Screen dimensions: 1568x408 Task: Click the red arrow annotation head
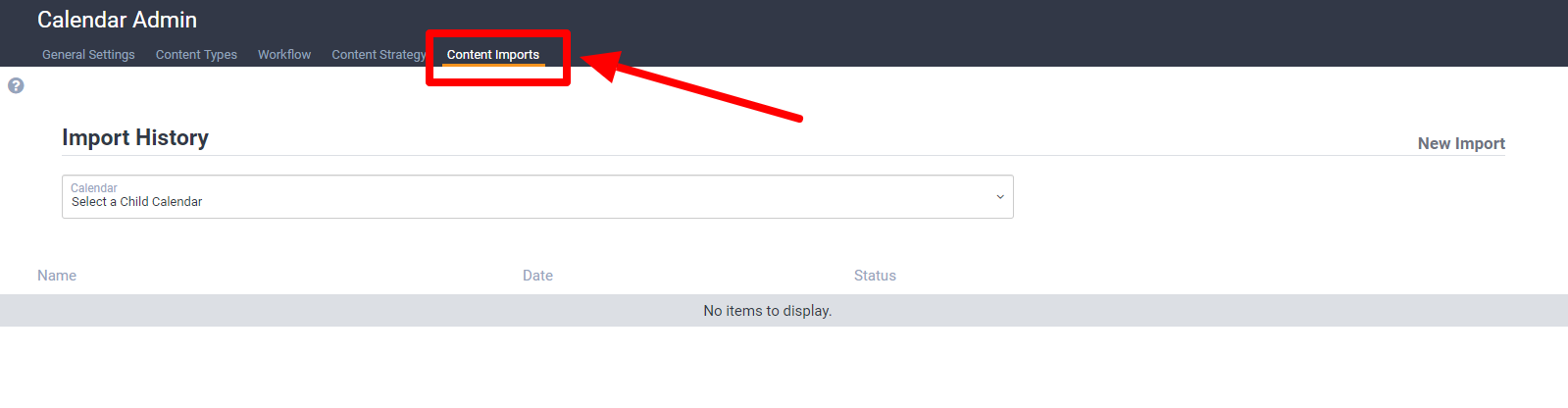(602, 64)
